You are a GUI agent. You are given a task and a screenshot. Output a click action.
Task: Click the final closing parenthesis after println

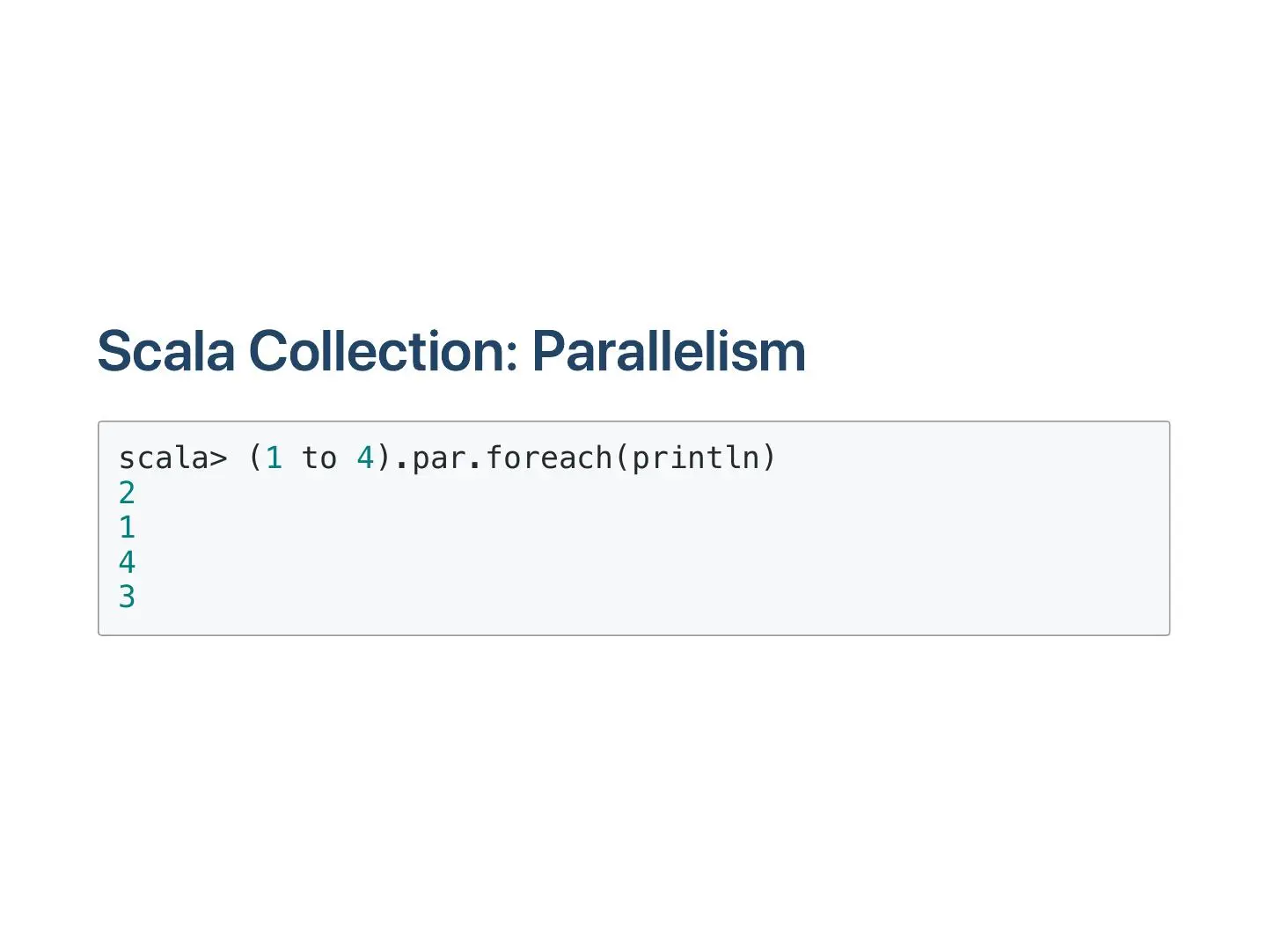click(769, 458)
